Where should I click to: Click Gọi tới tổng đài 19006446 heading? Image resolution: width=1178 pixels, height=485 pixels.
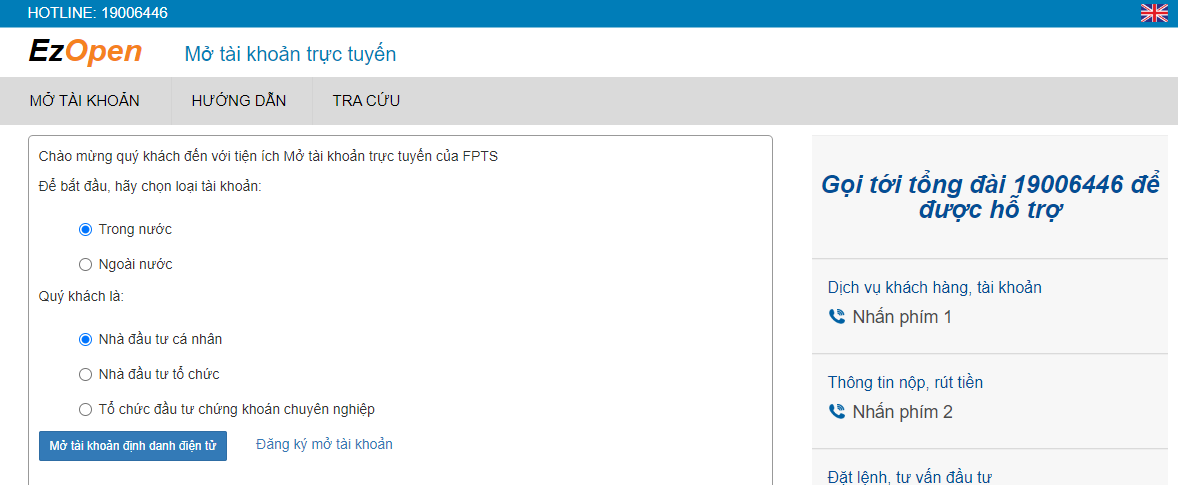[990, 197]
